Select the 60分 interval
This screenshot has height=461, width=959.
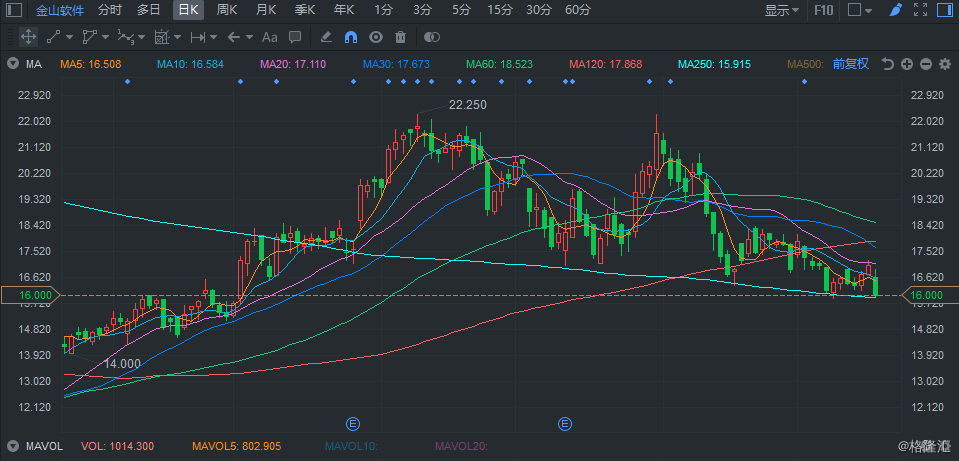coord(578,10)
